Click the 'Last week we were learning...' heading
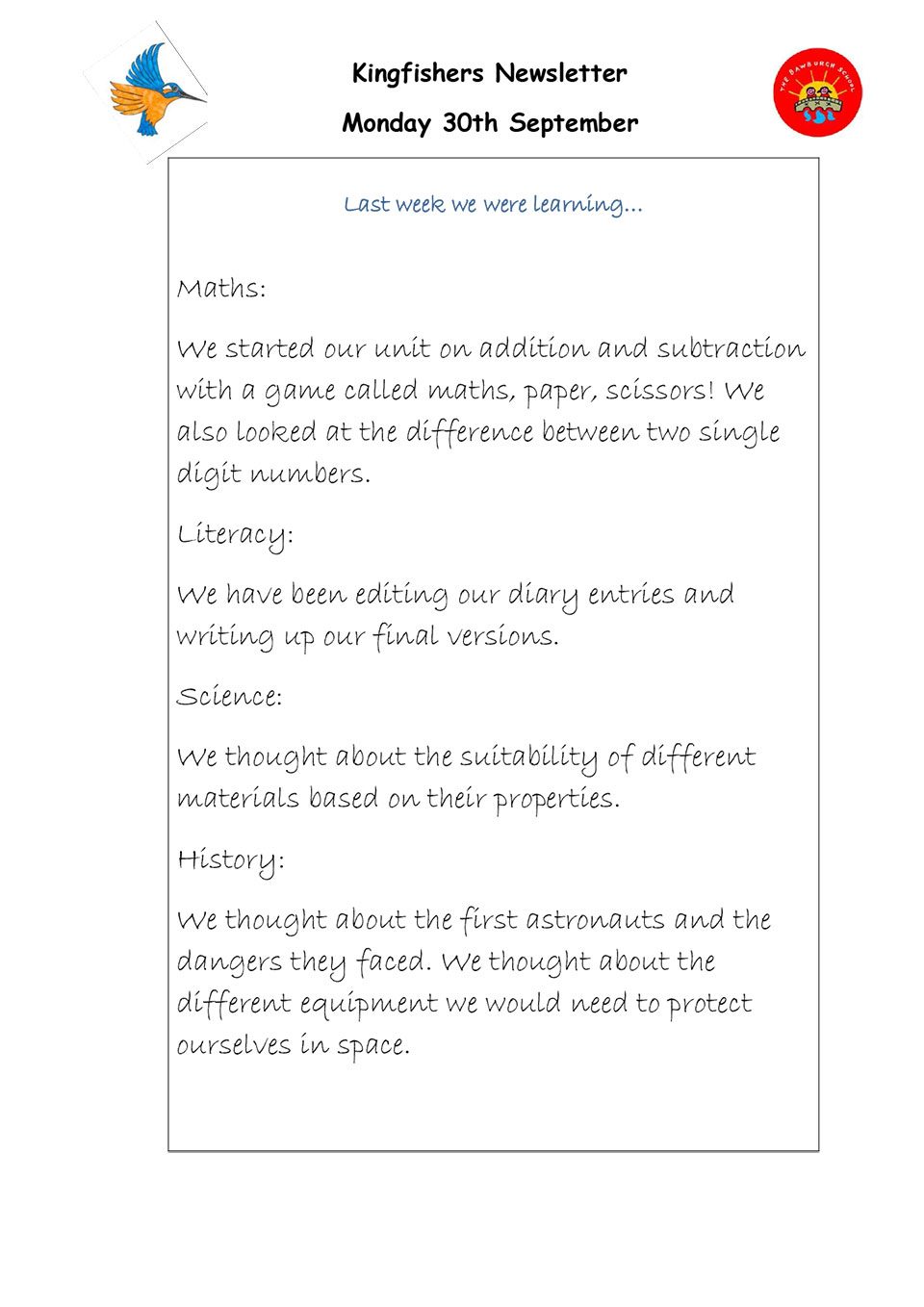 493,204
